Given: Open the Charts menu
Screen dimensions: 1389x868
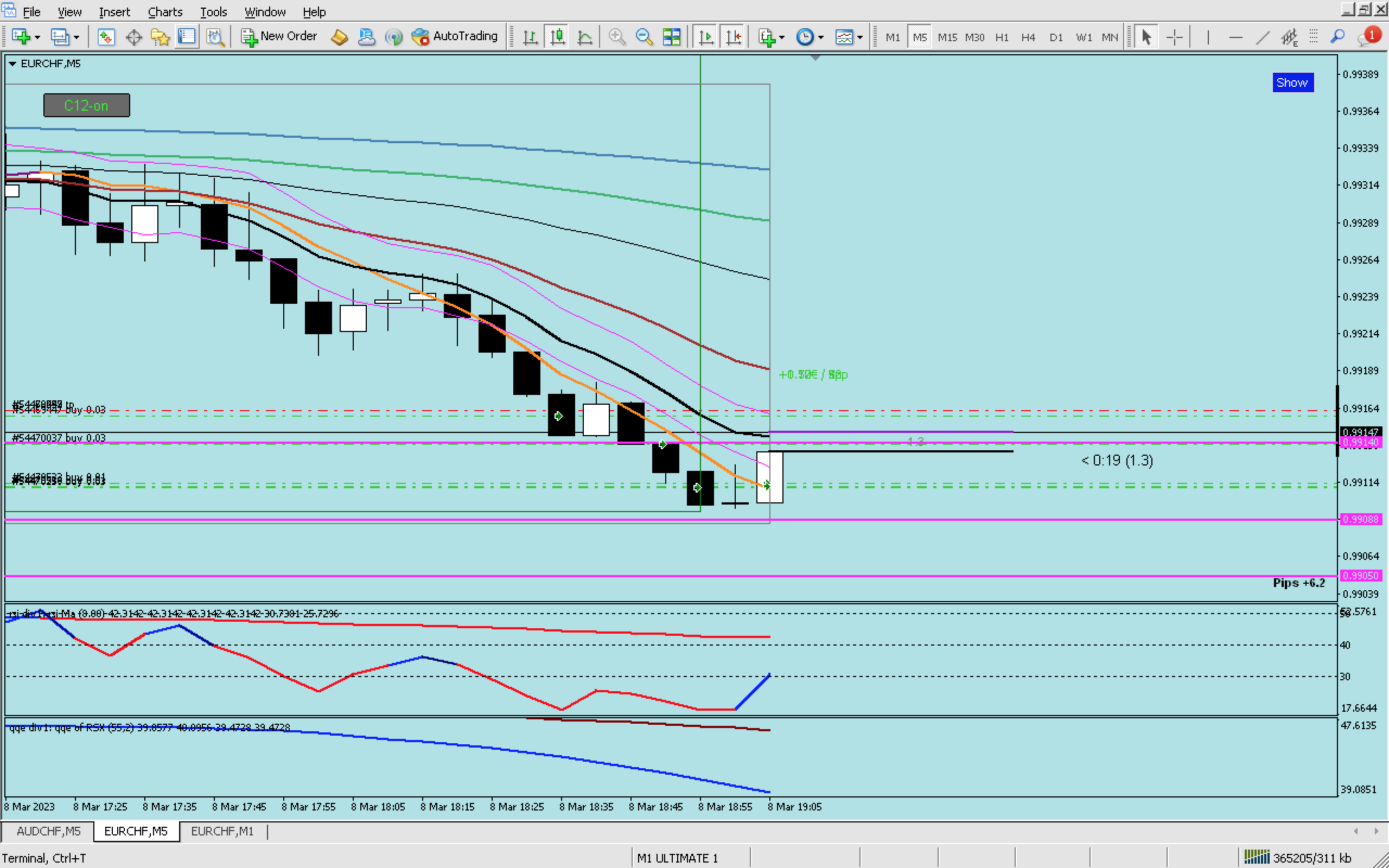Looking at the screenshot, I should pyautogui.click(x=165, y=11).
